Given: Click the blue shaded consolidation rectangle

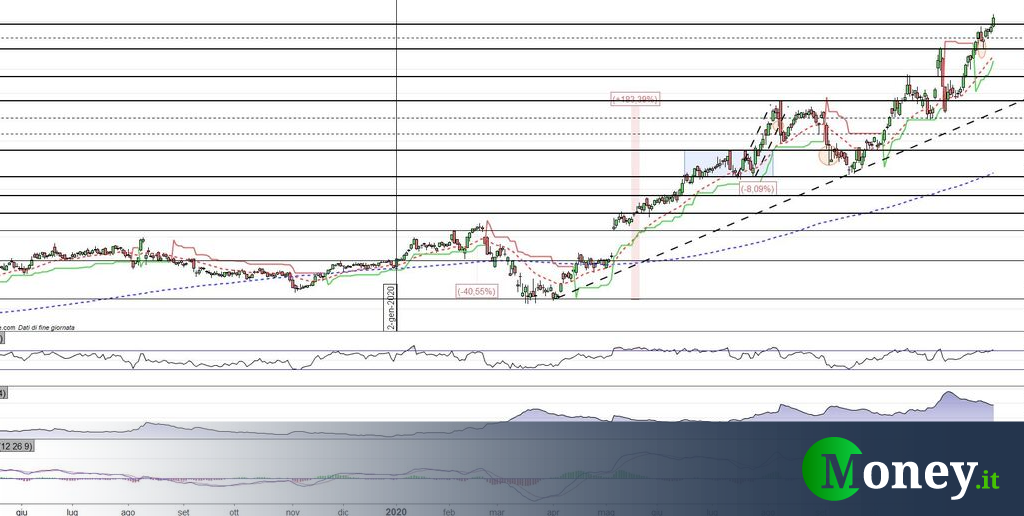Looking at the screenshot, I should [x=729, y=164].
